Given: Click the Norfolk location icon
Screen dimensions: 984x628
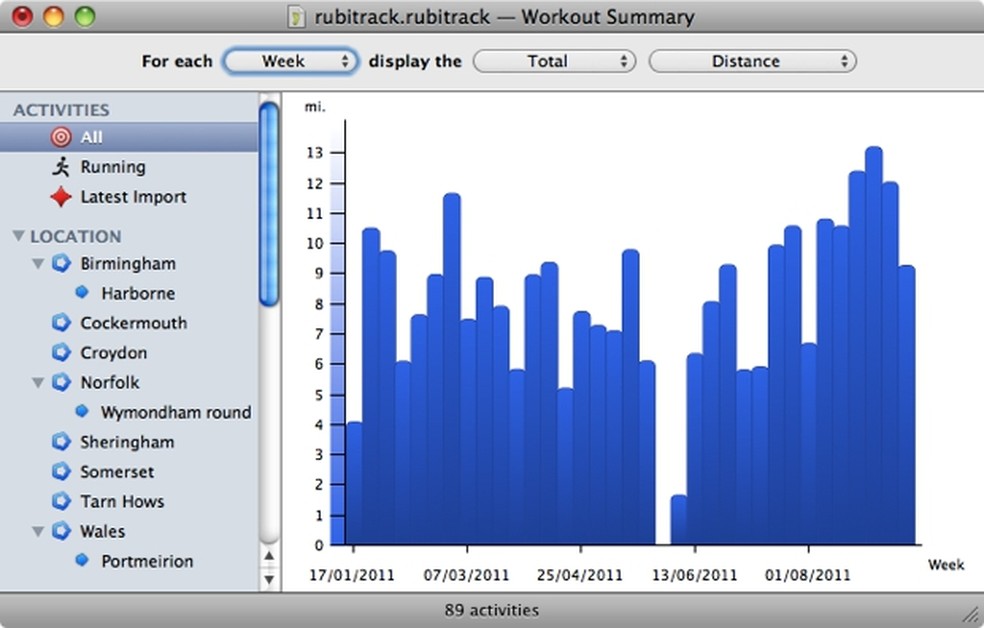Looking at the screenshot, I should tap(61, 381).
